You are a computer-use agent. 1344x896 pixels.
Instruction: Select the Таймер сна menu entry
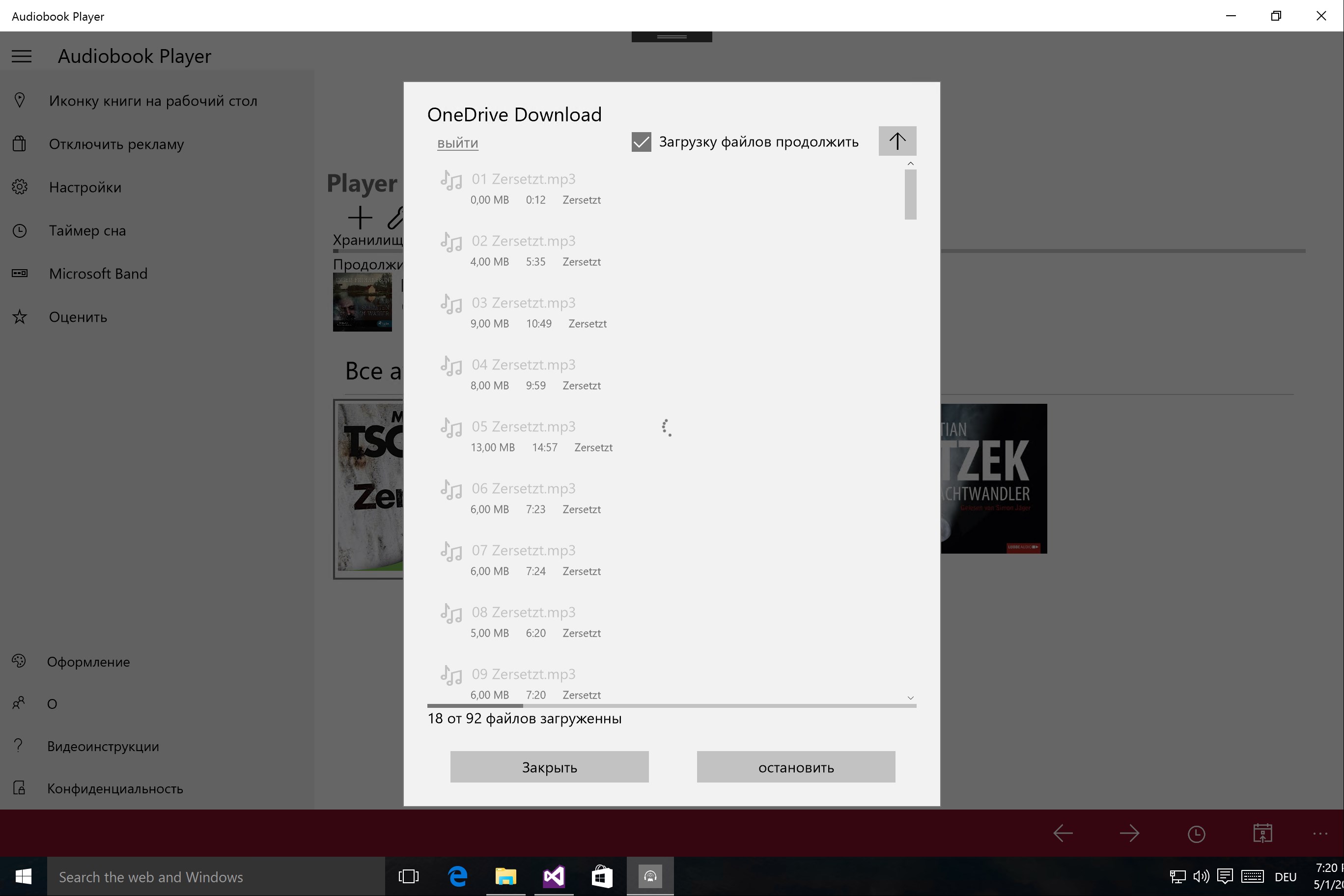click(87, 231)
